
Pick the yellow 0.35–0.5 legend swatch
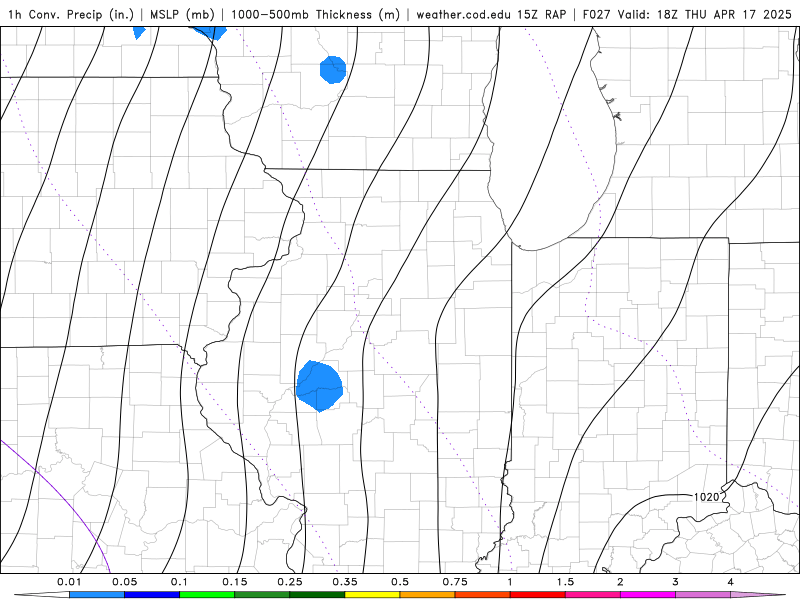click(372, 595)
